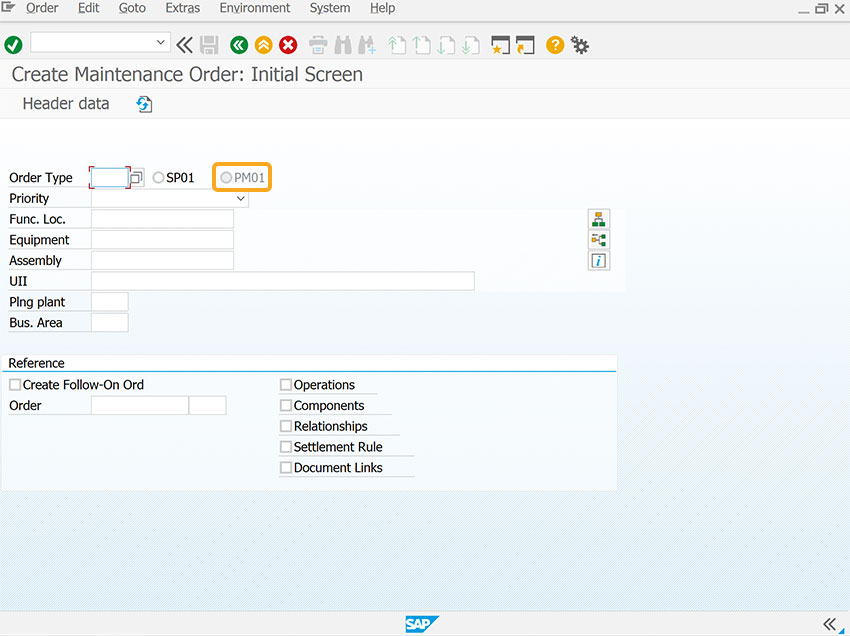Click the yellow Exit up-arrow icon
Screen dimensions: 850x636
click(263, 45)
